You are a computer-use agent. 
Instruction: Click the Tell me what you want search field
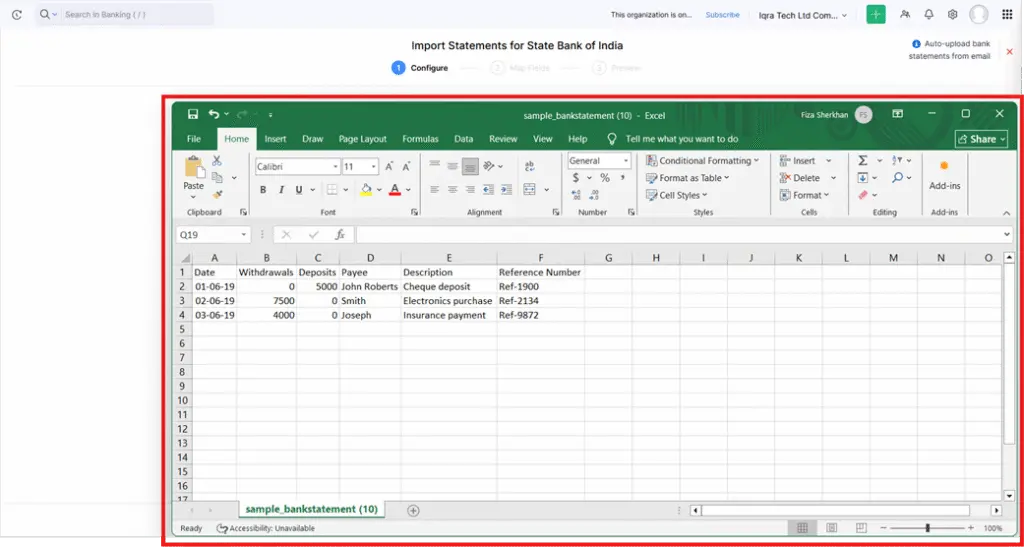coord(682,139)
